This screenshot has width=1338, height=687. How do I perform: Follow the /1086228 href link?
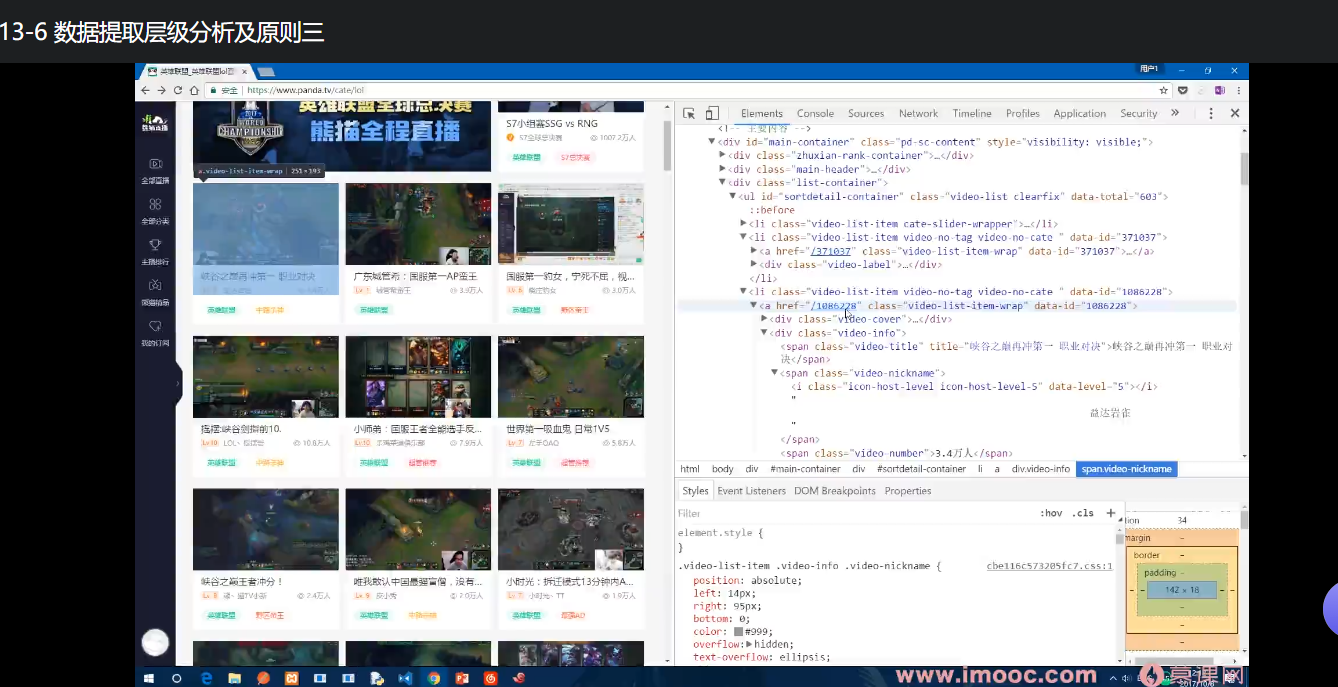point(833,305)
